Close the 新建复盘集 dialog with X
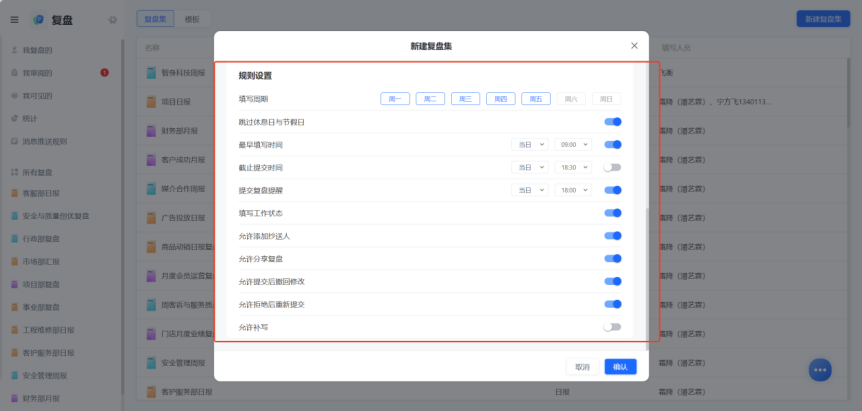 tap(634, 46)
